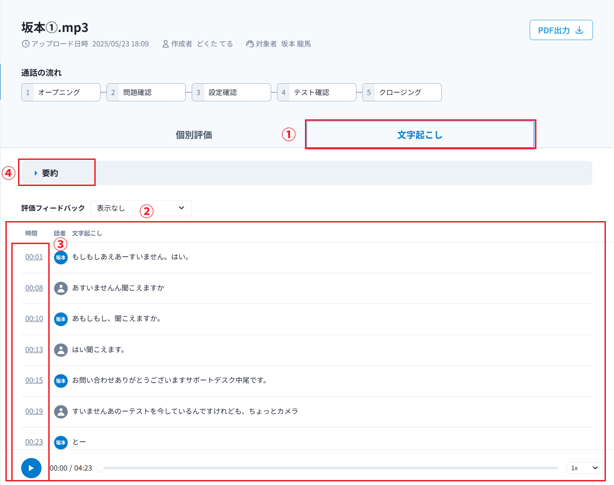This screenshot has width=614, height=485.
Task: Select step 4 テスト確認 in call flow
Action: [317, 92]
